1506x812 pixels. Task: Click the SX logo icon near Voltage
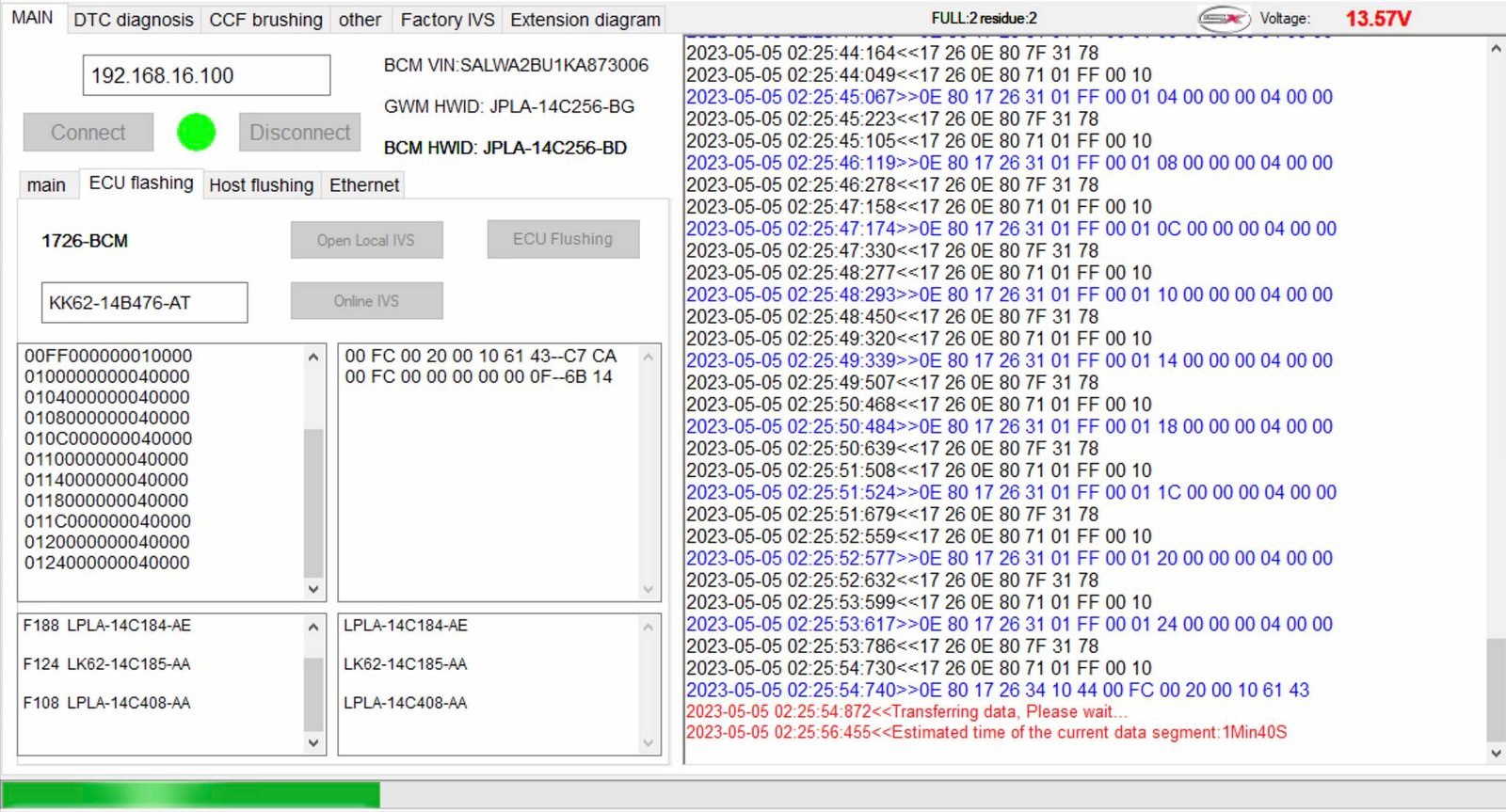[x=1223, y=18]
